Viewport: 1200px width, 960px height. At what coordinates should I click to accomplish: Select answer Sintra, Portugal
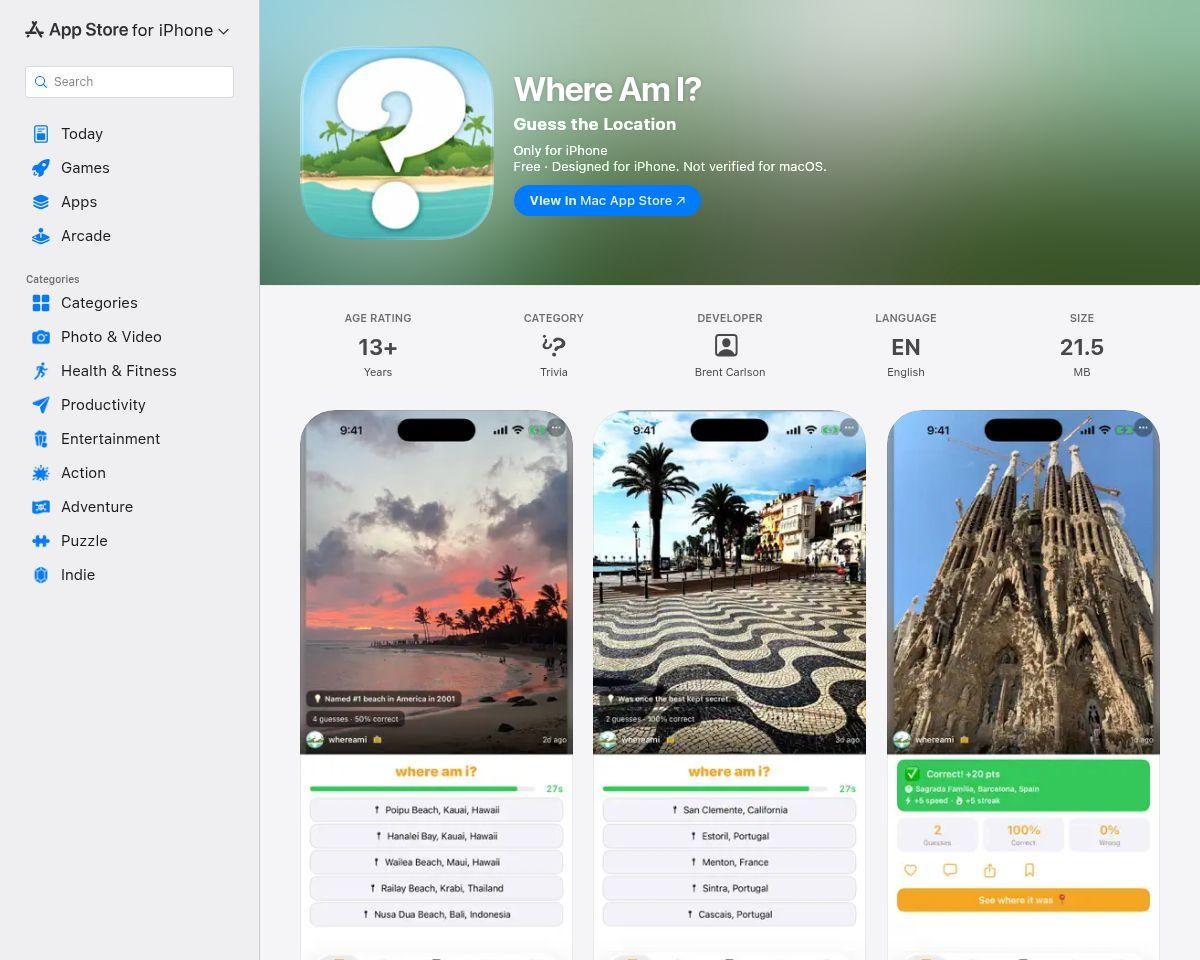pyautogui.click(x=729, y=888)
